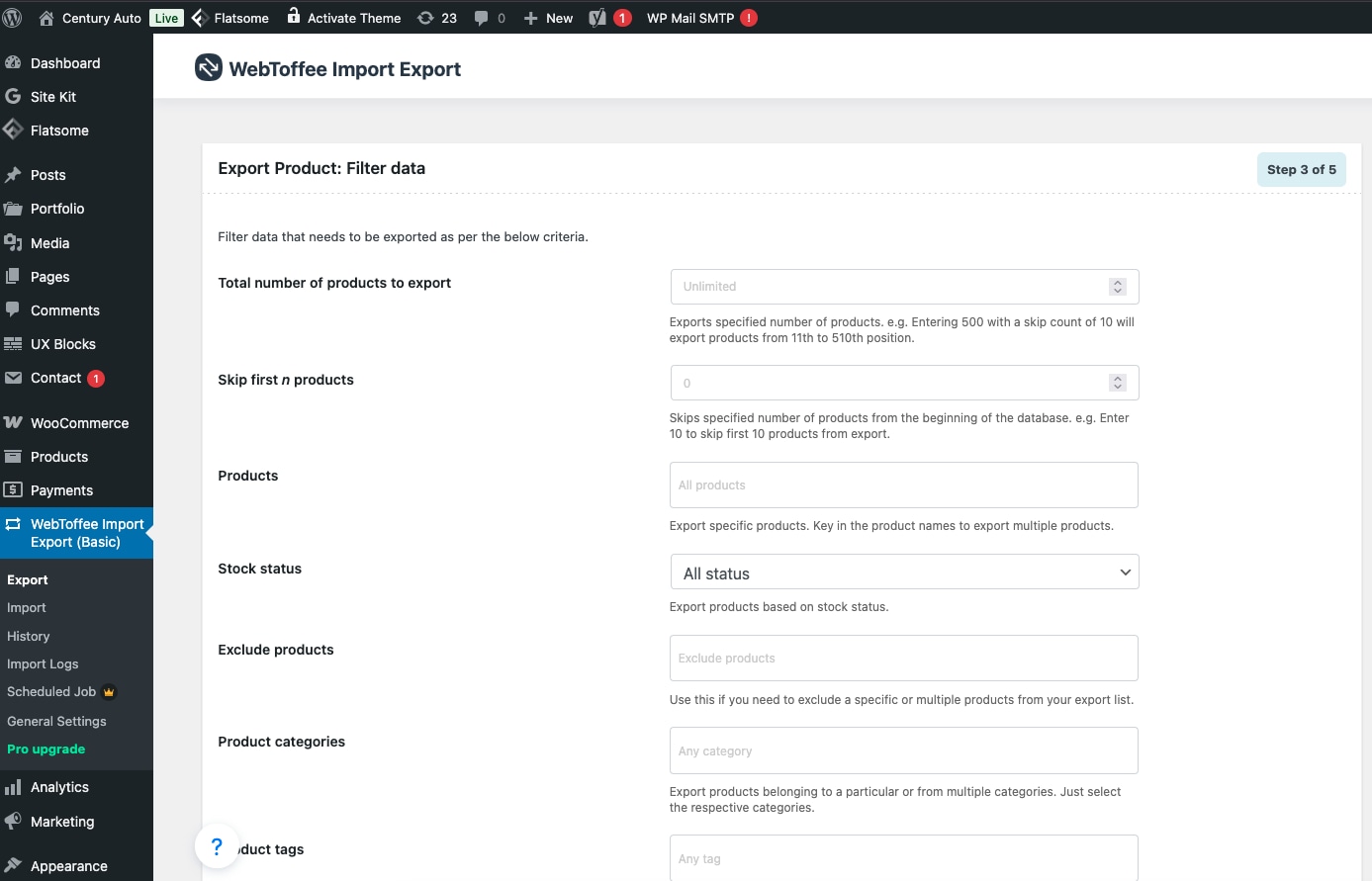
Task: Click the Products search field
Action: (903, 485)
